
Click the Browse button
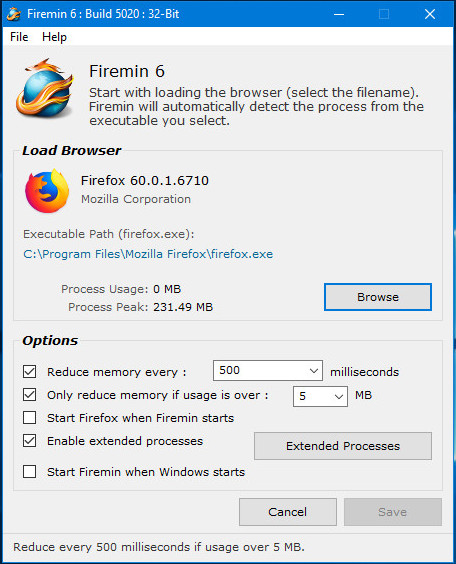[378, 297]
